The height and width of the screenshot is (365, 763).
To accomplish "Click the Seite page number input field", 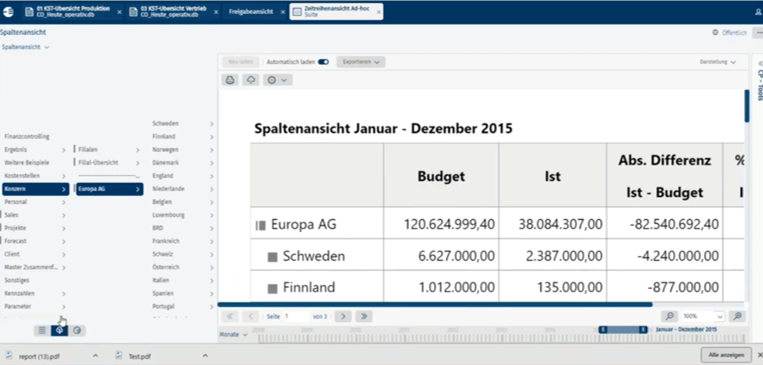I will pos(297,316).
